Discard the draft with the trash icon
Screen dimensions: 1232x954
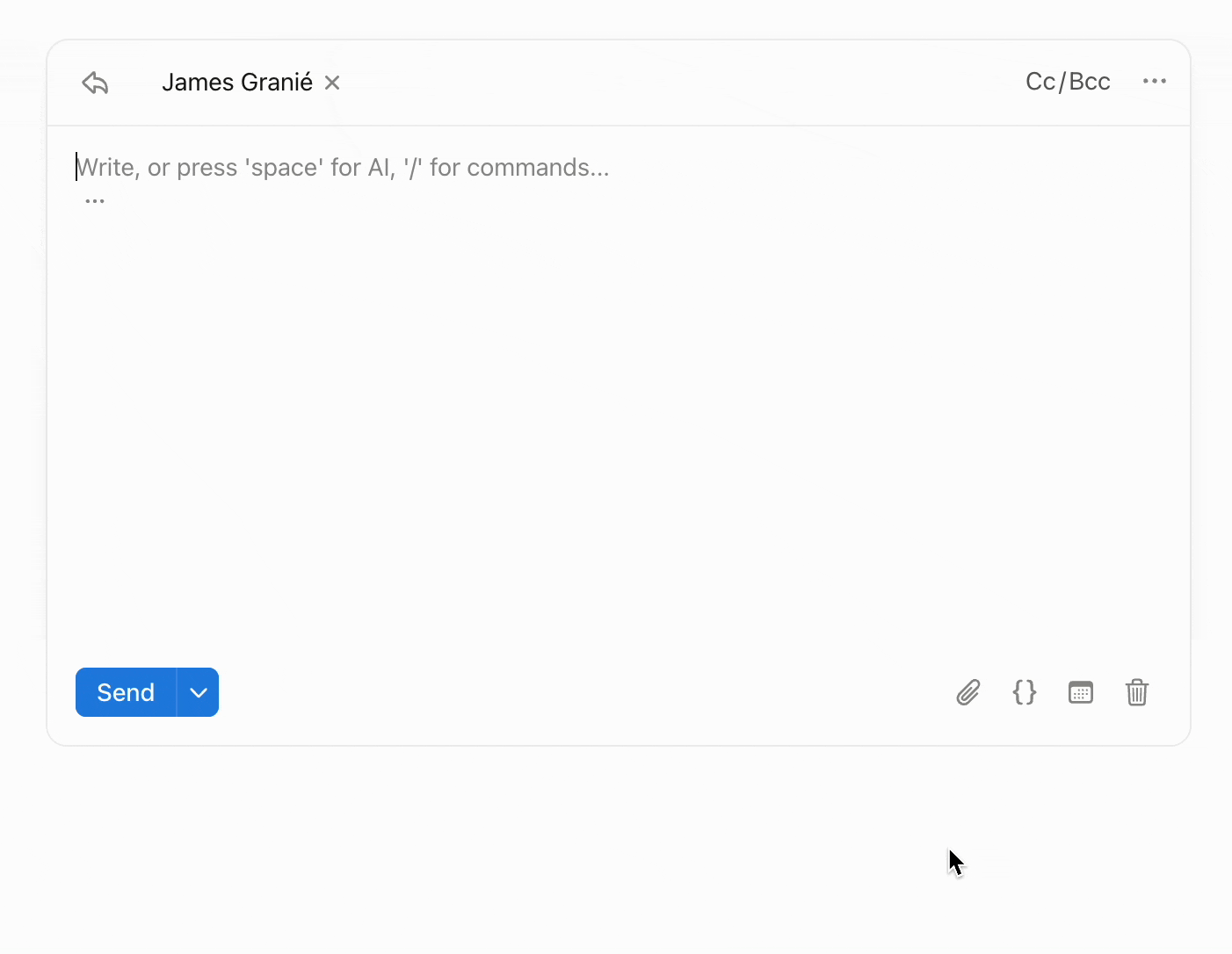point(1136,692)
